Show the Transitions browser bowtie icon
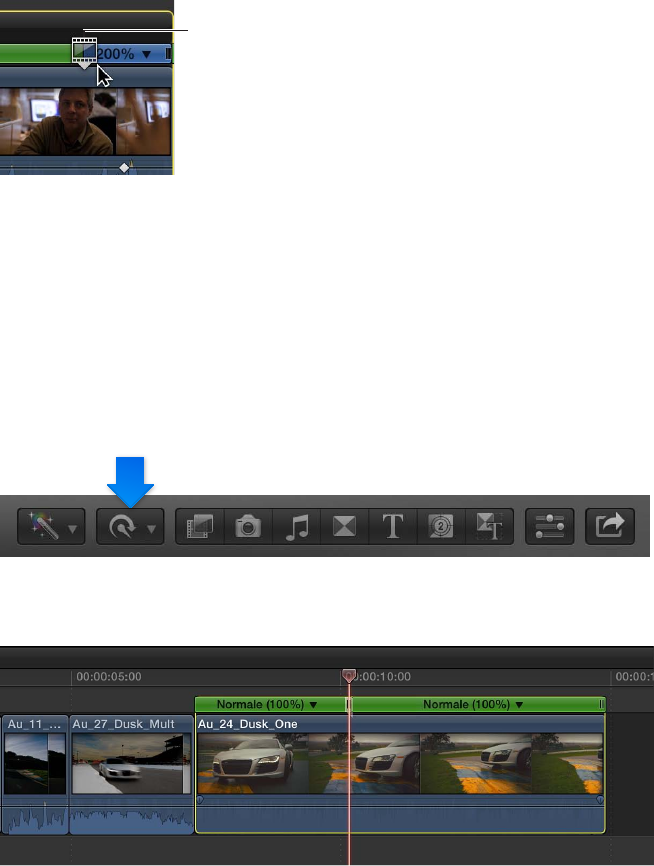This screenshot has height=866, width=654. click(x=345, y=526)
